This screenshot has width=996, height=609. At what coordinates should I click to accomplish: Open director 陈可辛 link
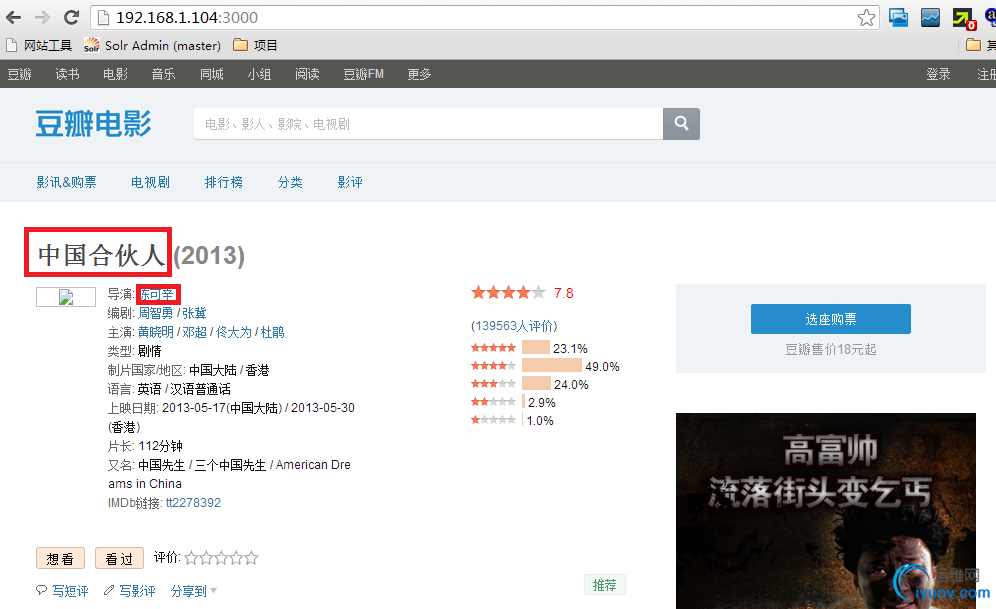click(157, 294)
